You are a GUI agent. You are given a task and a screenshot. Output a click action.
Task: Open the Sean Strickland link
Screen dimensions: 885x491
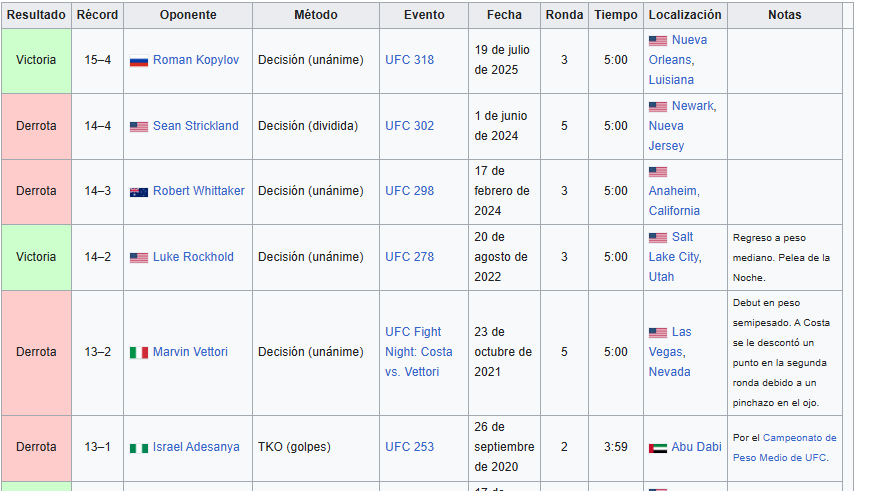pos(195,126)
